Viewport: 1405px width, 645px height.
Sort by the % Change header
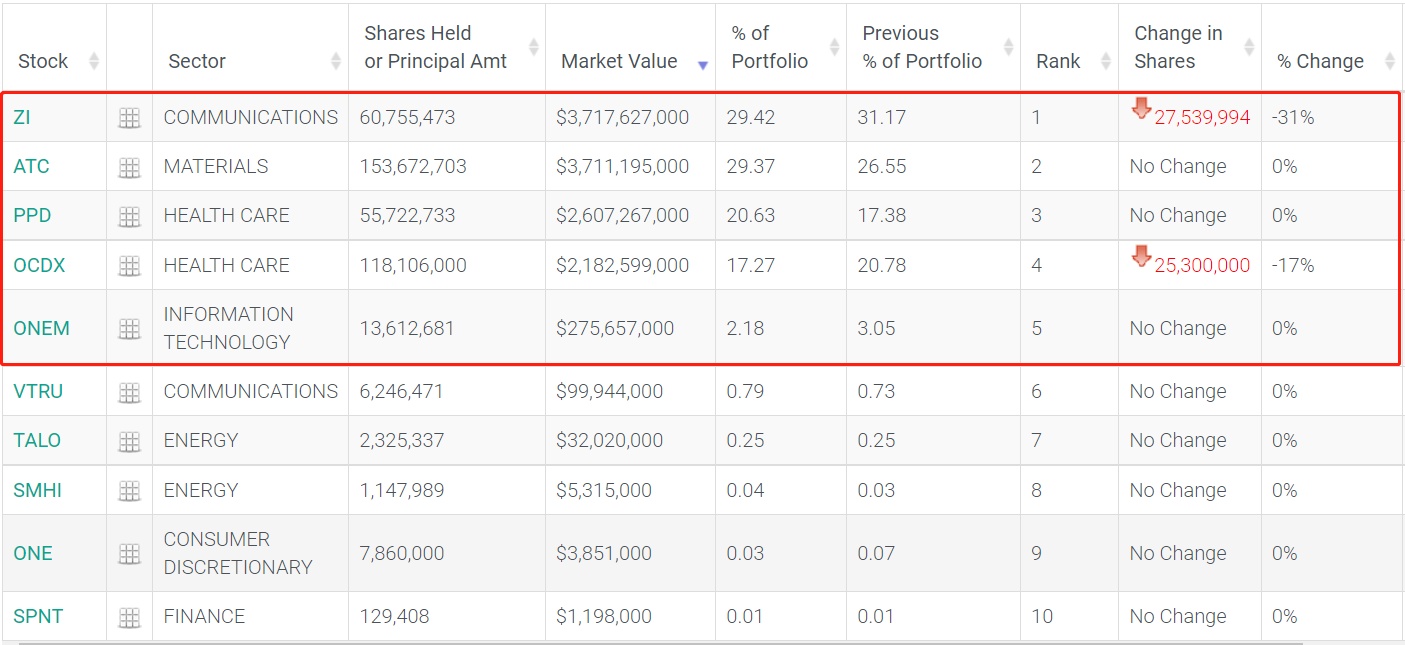1320,61
